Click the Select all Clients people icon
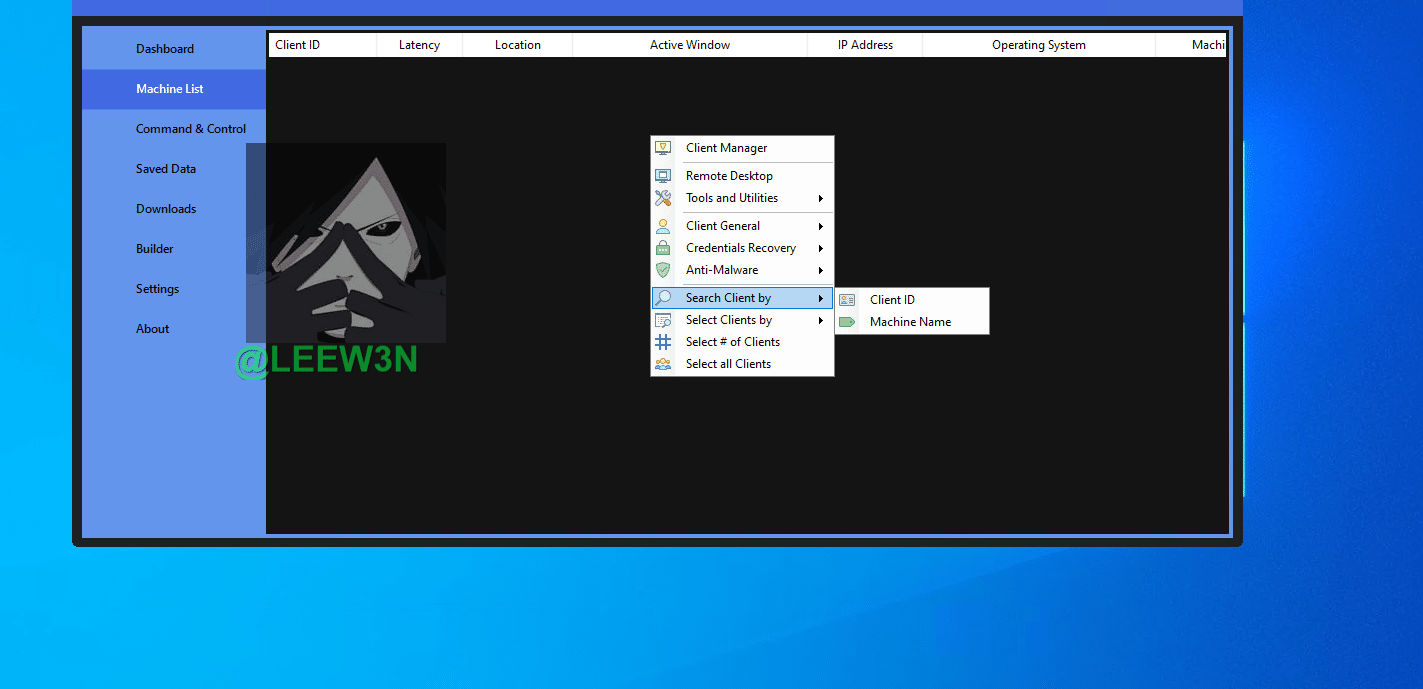The image size is (1423, 689). [x=663, y=364]
